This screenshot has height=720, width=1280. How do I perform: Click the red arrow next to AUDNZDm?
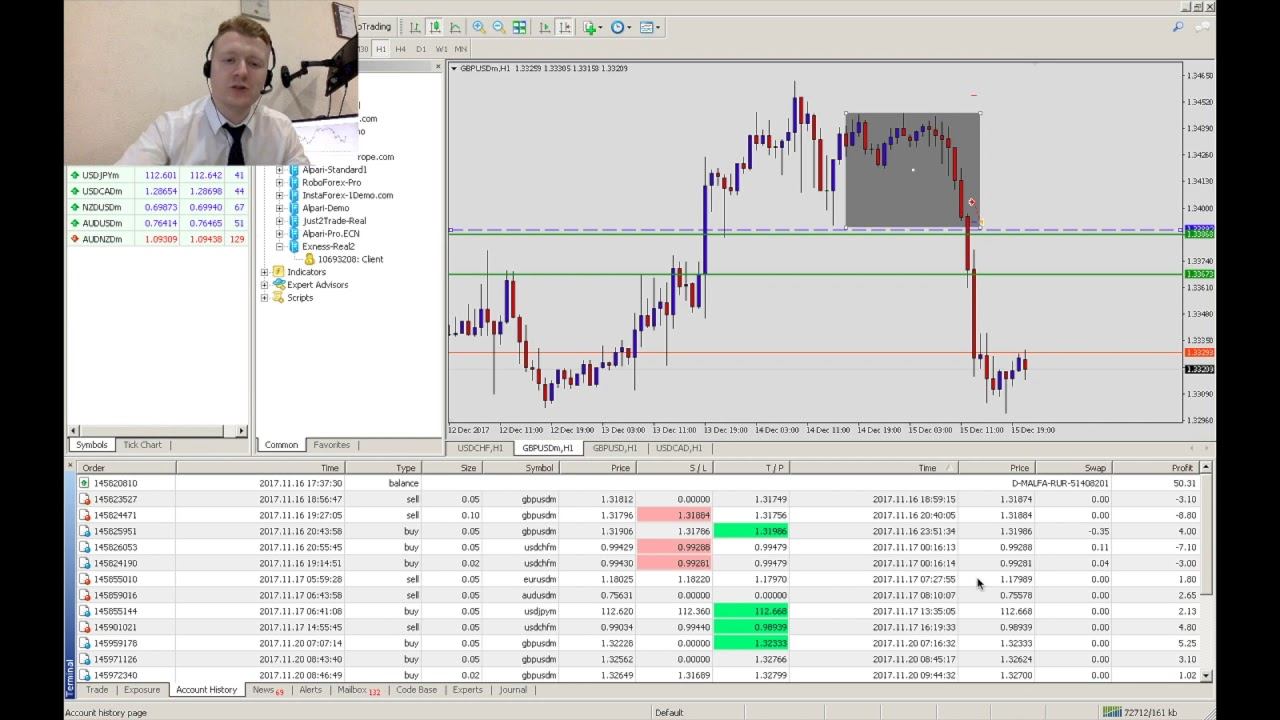[74, 239]
